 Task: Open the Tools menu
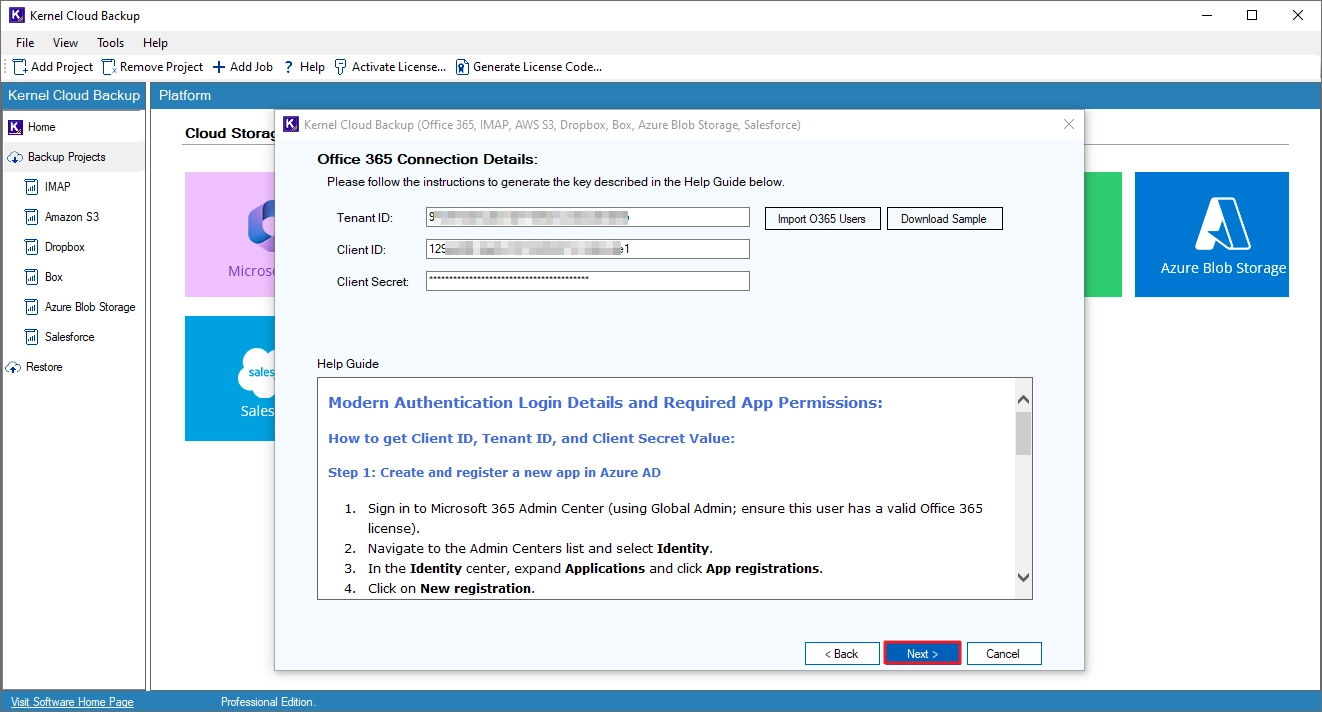tap(111, 43)
